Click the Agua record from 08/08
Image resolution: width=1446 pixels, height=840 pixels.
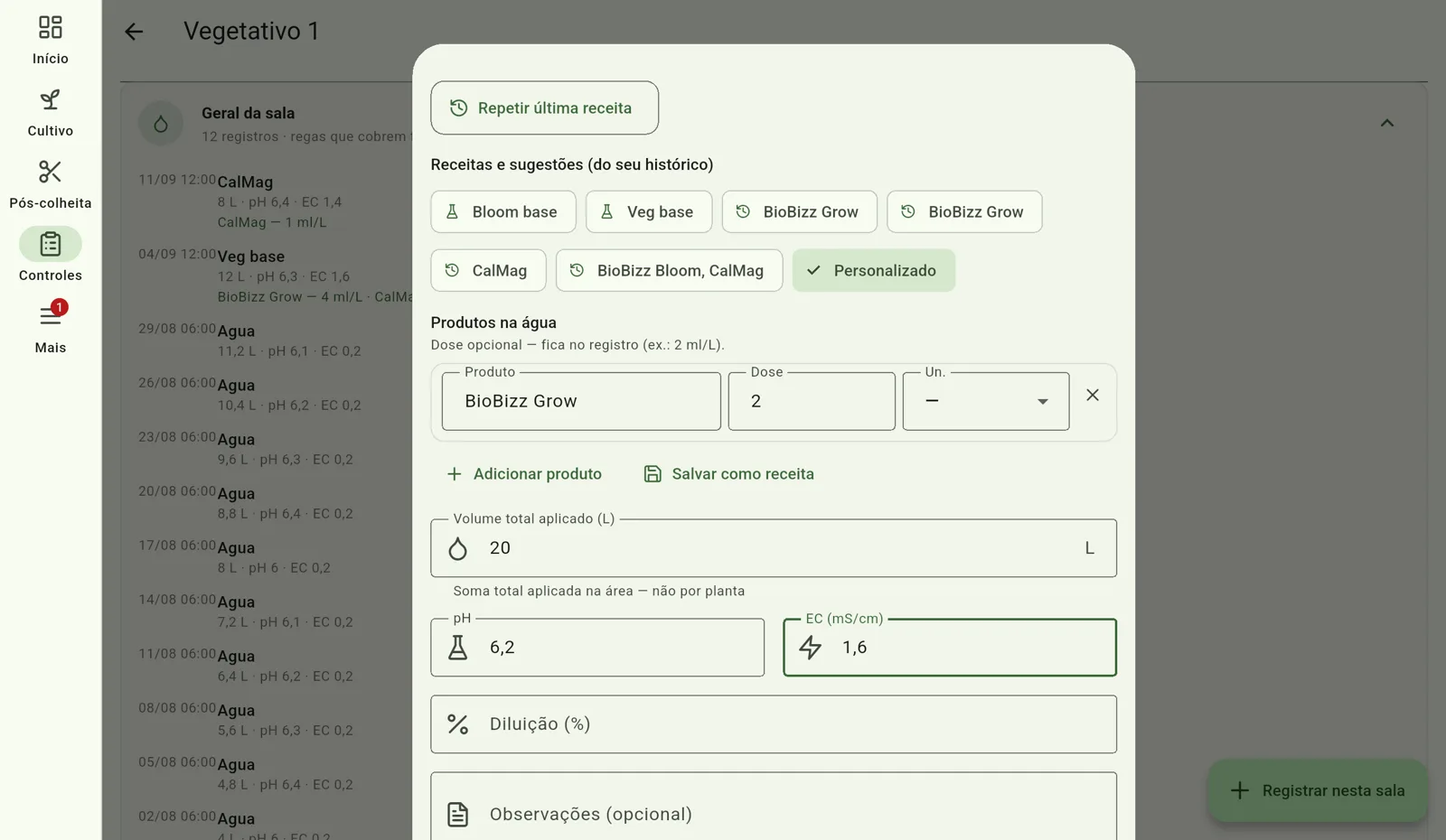(x=276, y=720)
